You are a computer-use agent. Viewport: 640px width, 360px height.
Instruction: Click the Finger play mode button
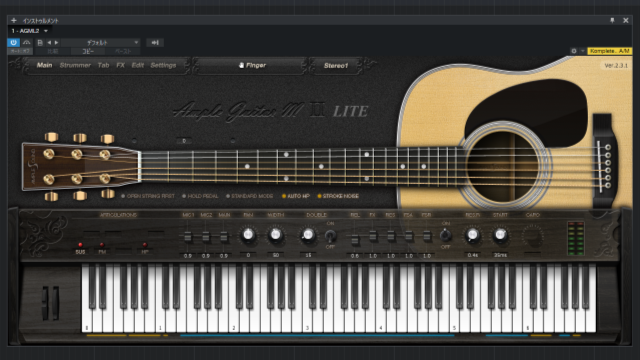[252, 65]
